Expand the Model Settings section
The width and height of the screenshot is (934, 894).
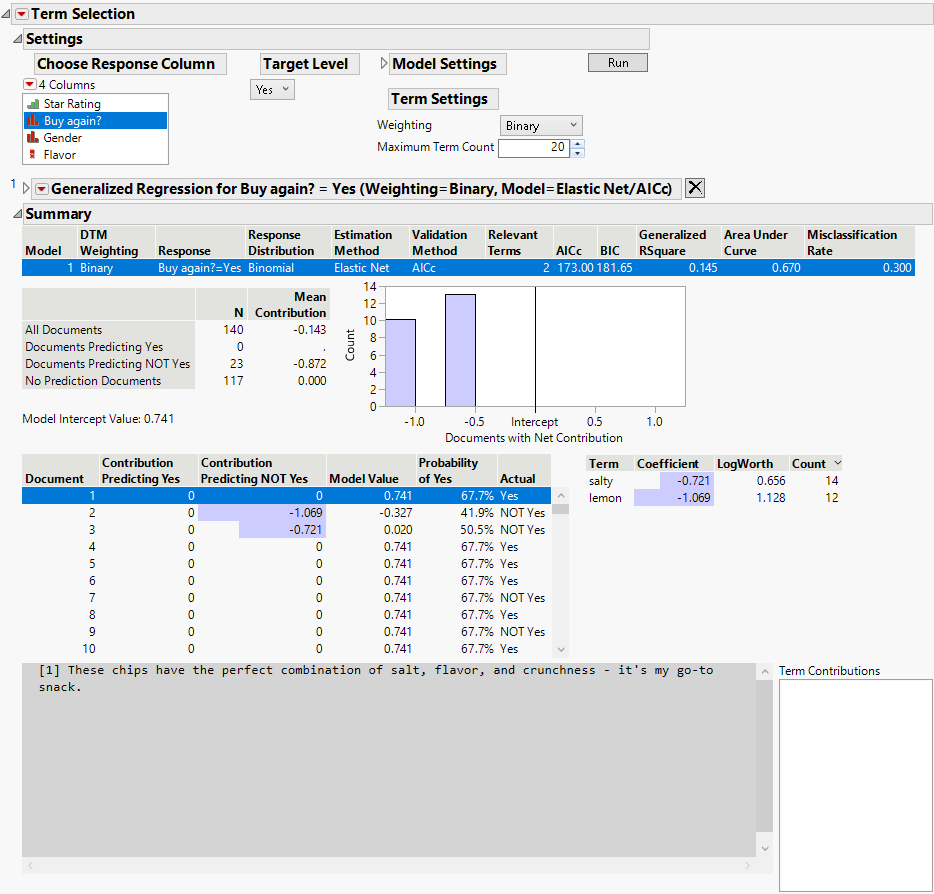point(385,64)
